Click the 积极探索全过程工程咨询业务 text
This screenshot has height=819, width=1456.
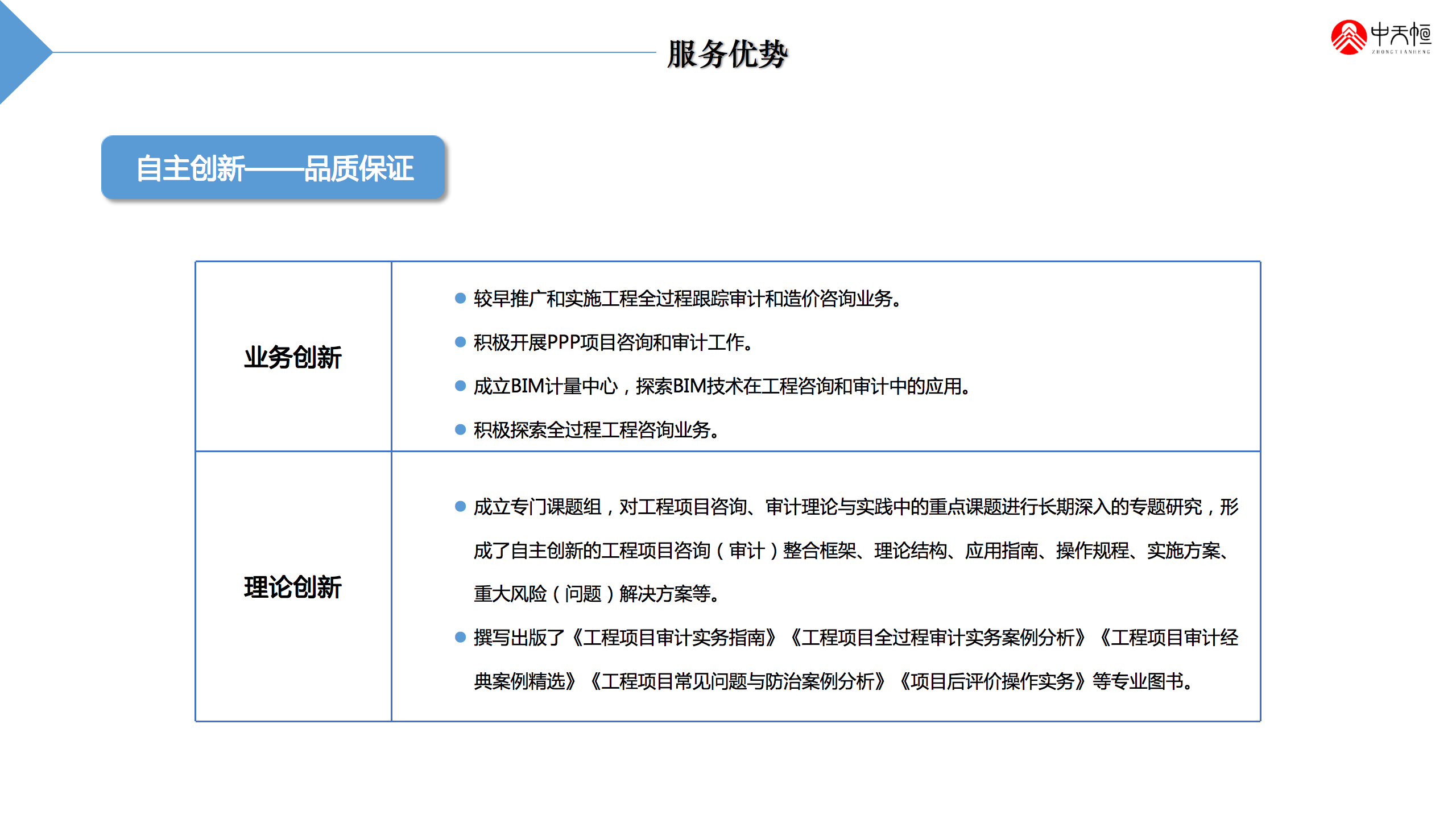tap(596, 430)
